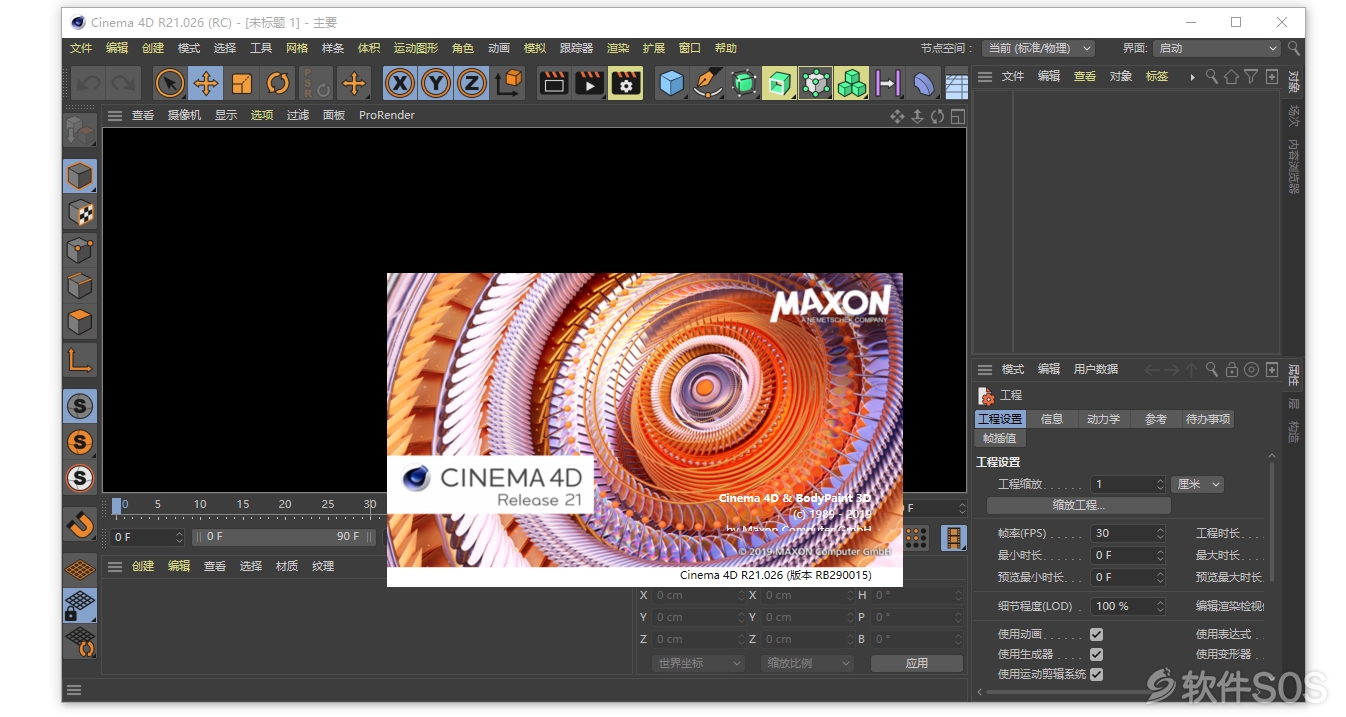Open viewport hamburger menu beside 查看
The image size is (1346, 717).
coord(115,115)
